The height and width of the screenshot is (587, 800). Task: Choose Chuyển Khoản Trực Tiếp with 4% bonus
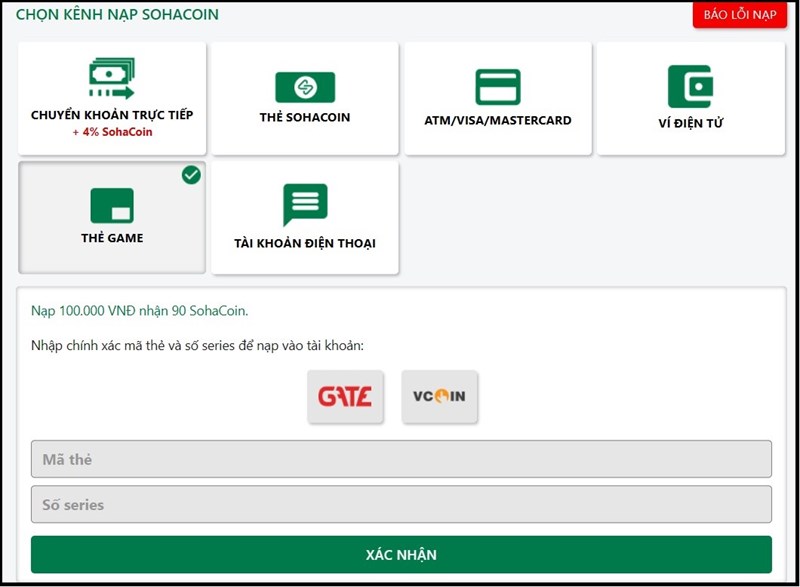coord(112,98)
